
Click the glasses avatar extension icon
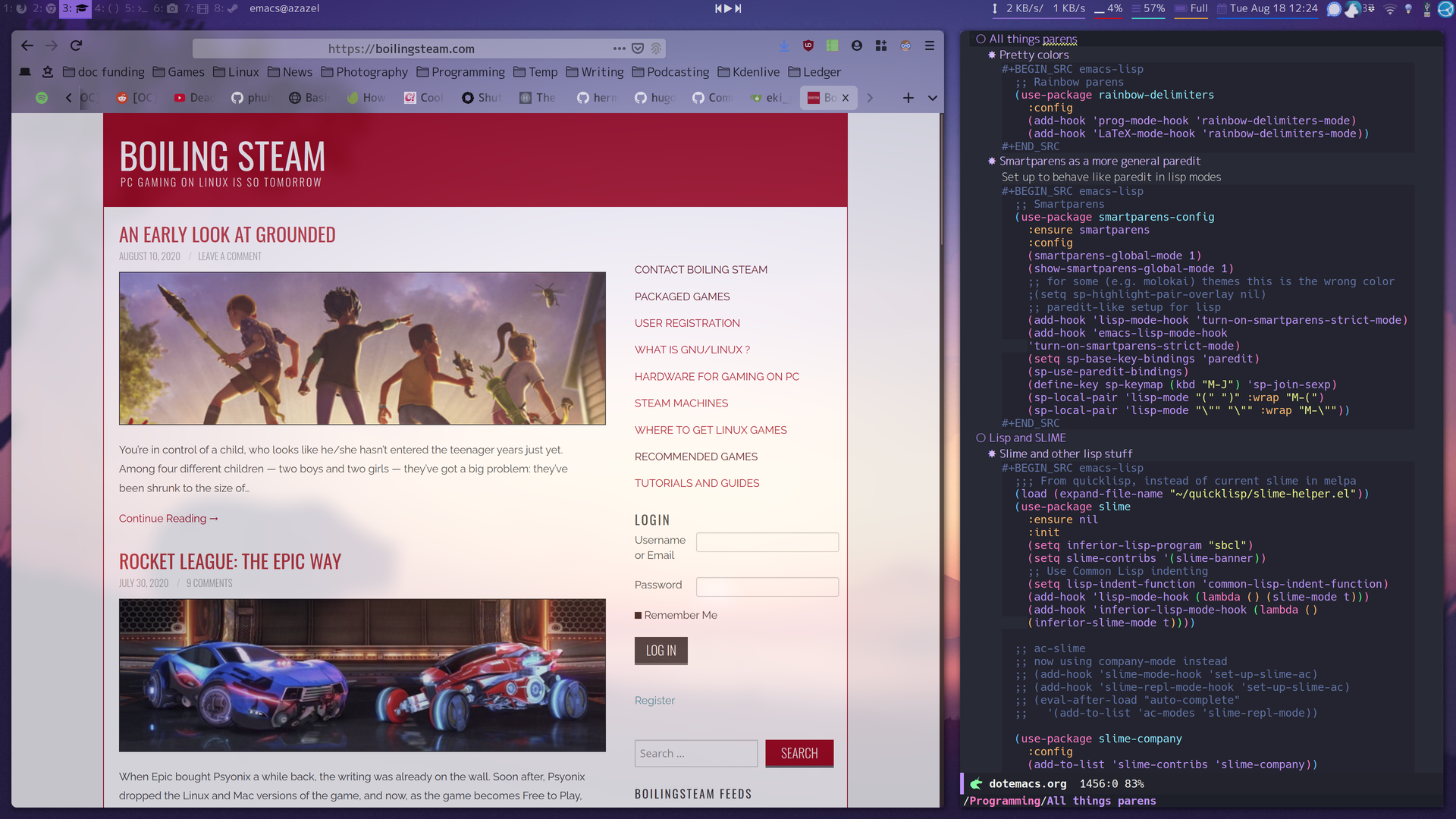(905, 45)
